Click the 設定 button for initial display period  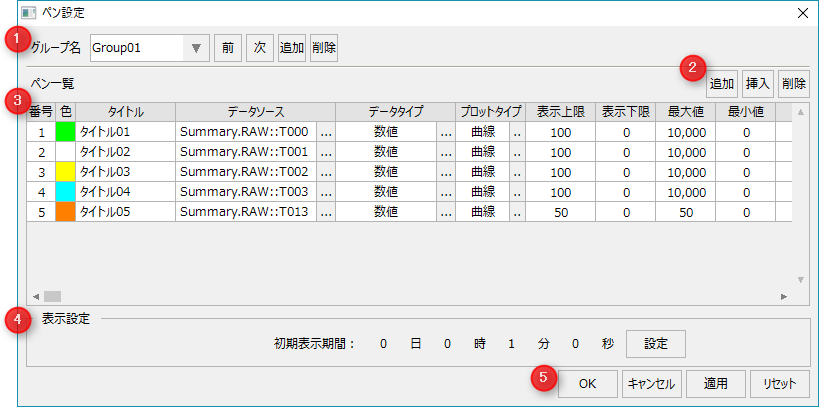coord(655,343)
